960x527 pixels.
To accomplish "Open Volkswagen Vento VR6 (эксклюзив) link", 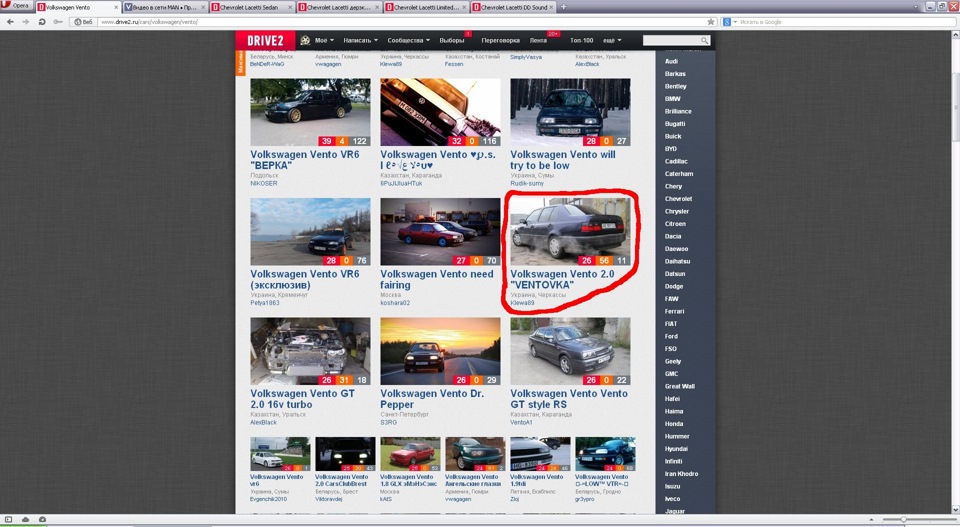I will 305,279.
